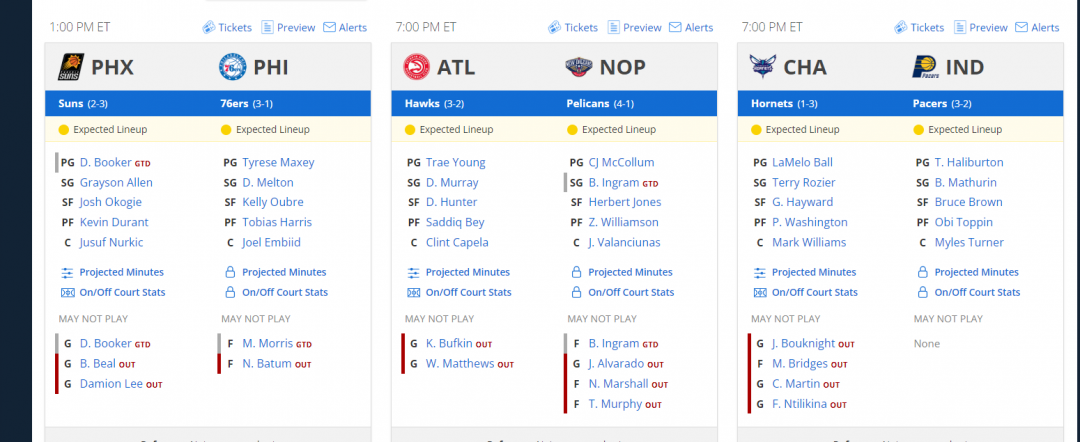
Task: Open Trae Young's player link
Action: (x=455, y=162)
